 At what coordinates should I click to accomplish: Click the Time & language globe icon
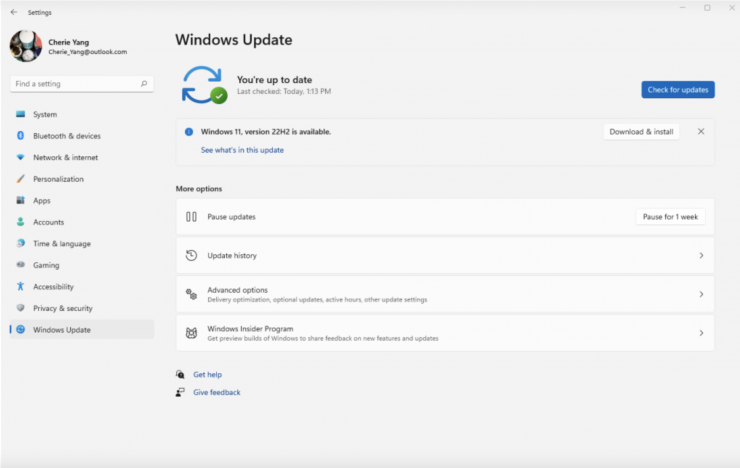[x=20, y=244]
